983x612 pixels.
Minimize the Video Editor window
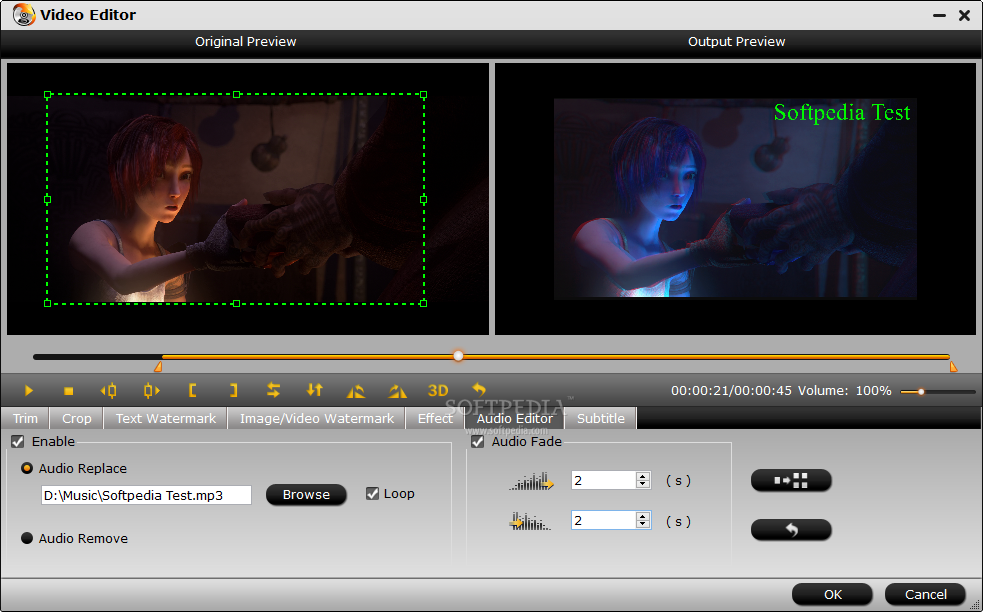click(939, 16)
